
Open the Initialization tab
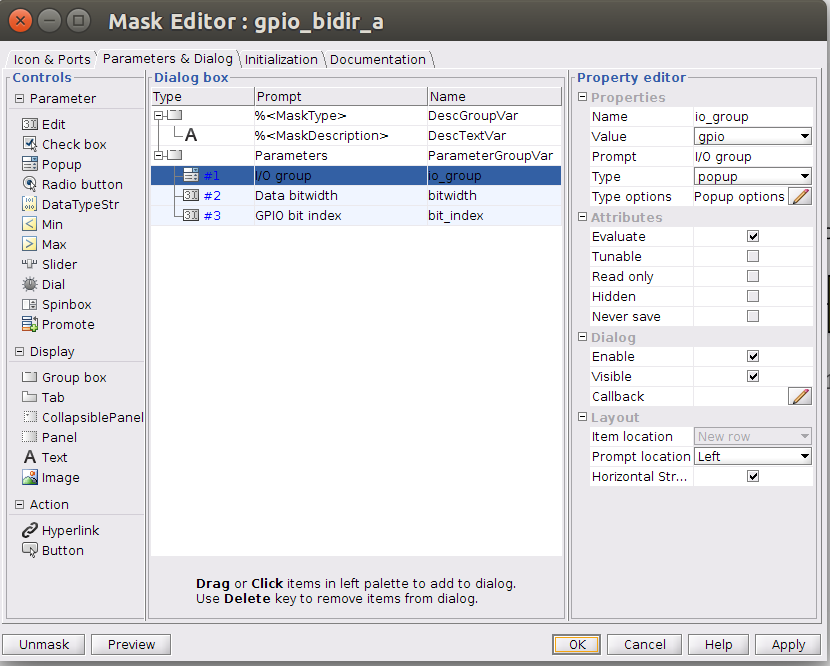tap(281, 59)
